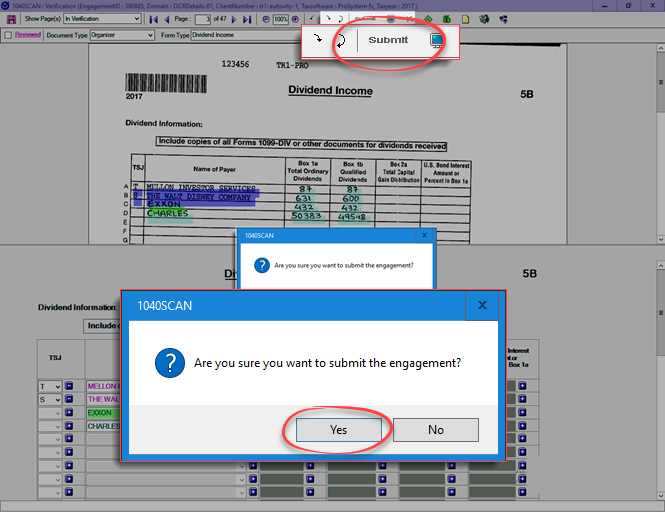The height and width of the screenshot is (512, 665).
Task: Click blue button beside EXXON row
Action: (x=70, y=412)
